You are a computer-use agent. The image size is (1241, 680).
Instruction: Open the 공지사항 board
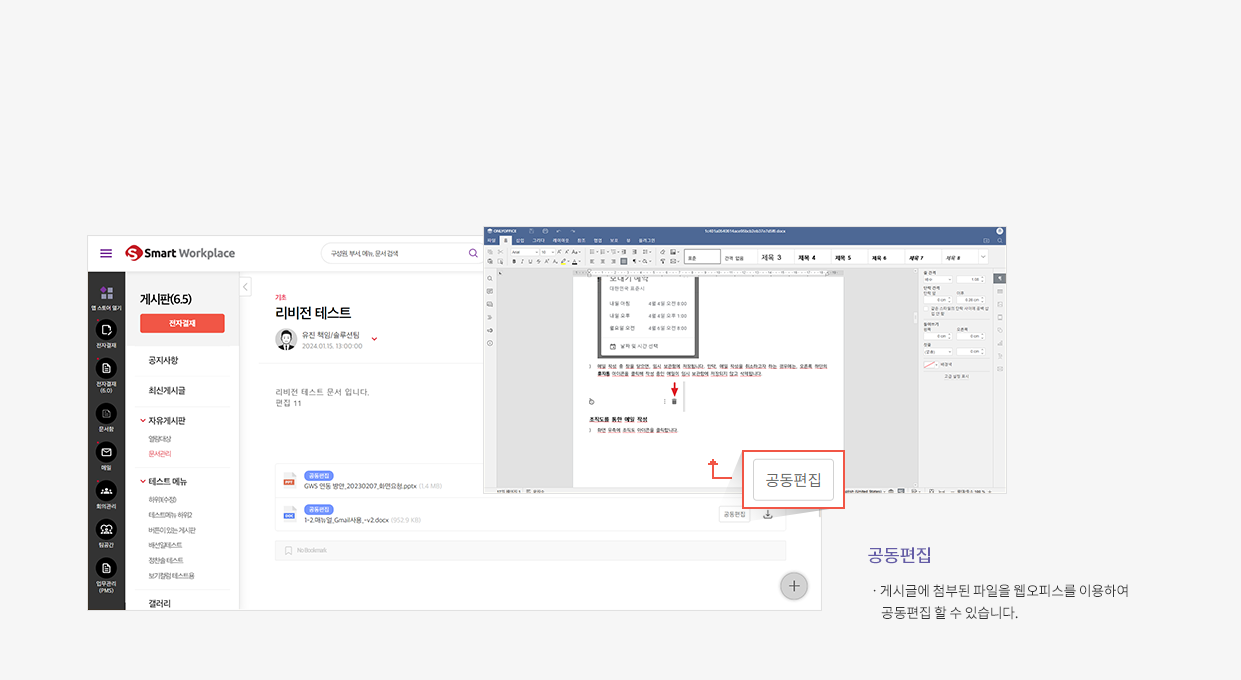[163, 360]
